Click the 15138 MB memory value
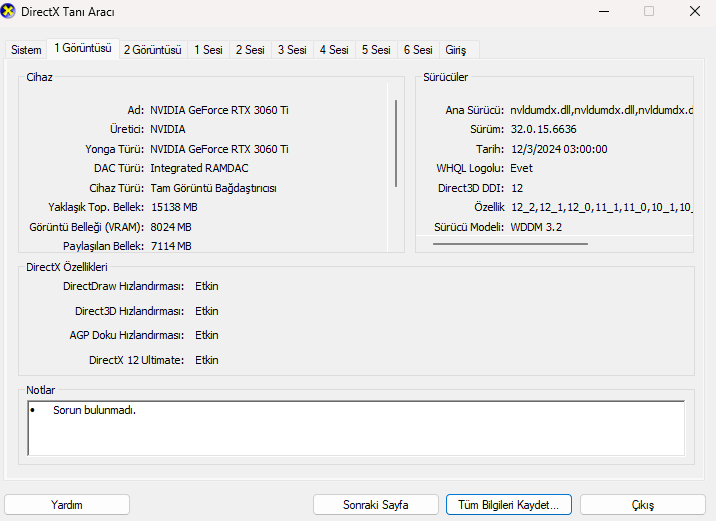Image resolution: width=716 pixels, height=521 pixels. (x=174, y=207)
